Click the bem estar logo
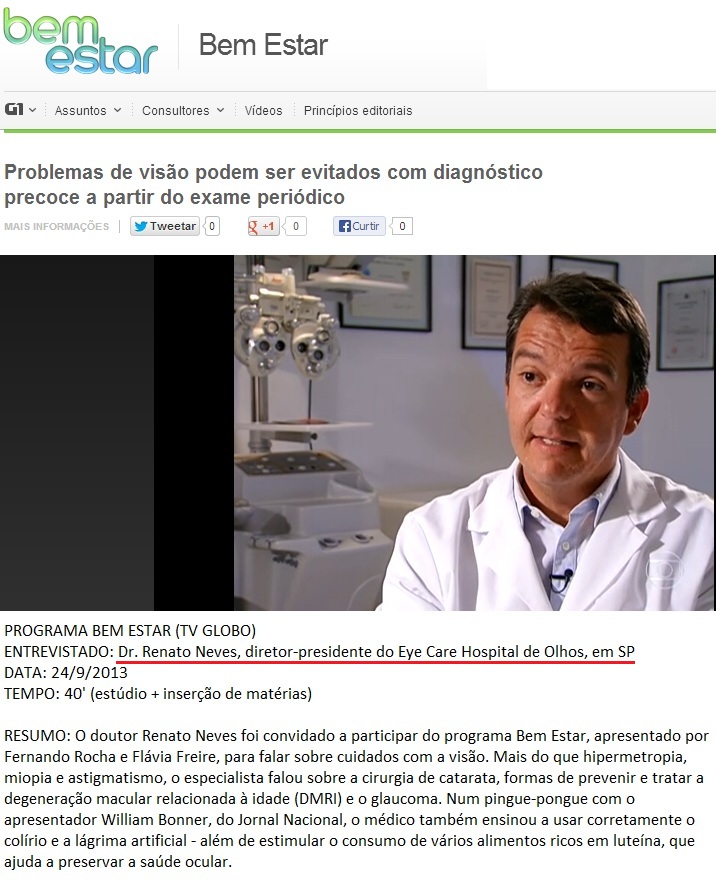 80,41
